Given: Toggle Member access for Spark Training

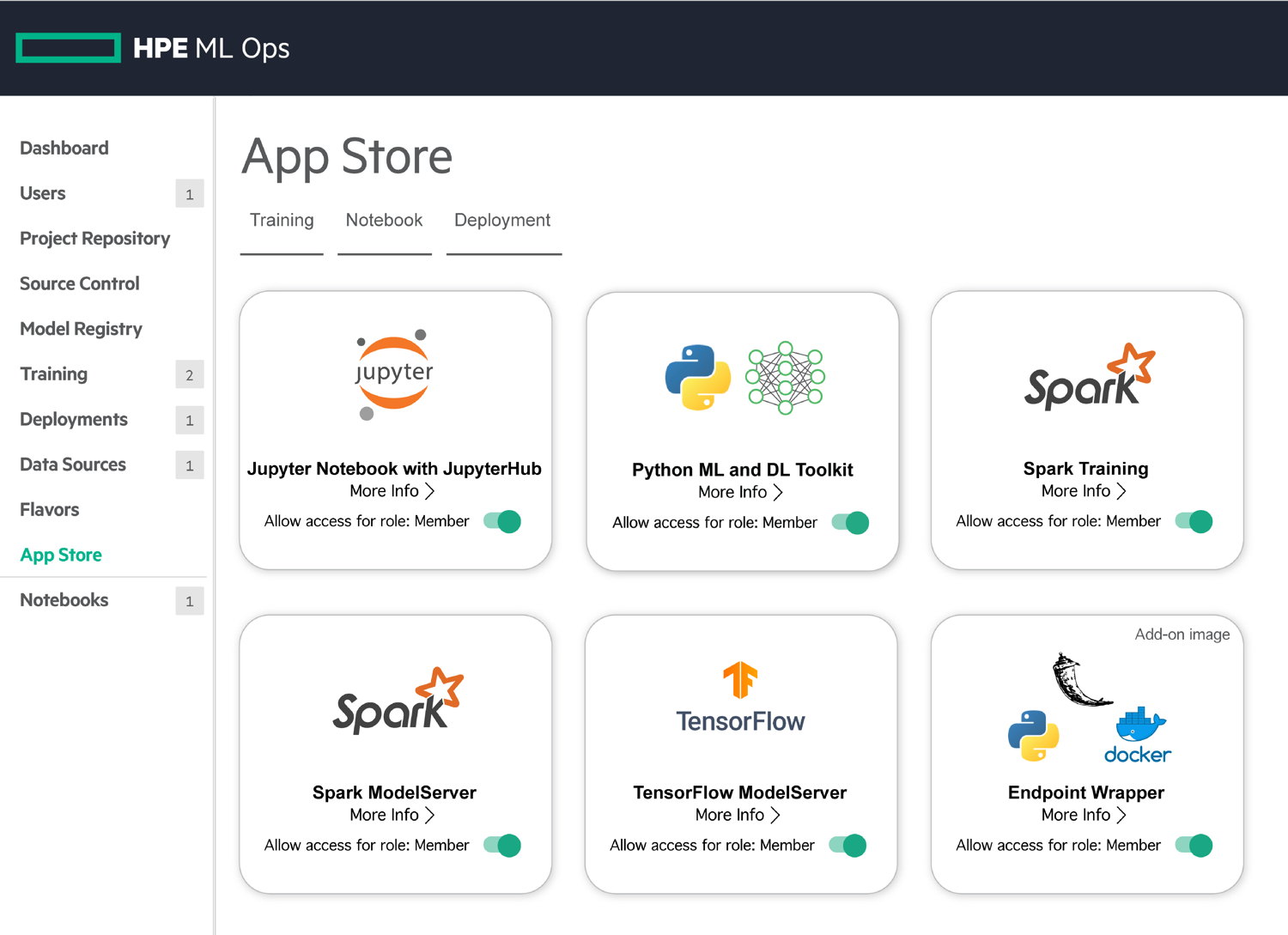Looking at the screenshot, I should point(1194,521).
